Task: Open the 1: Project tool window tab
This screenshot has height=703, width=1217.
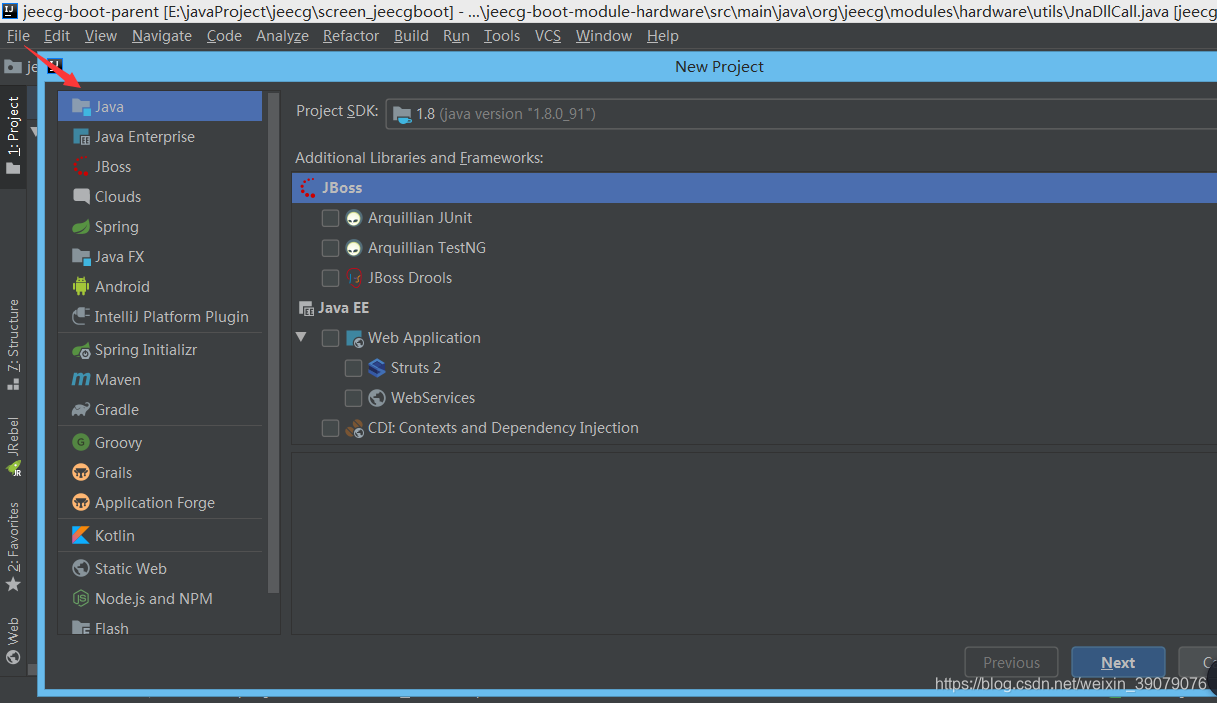Action: (x=14, y=136)
